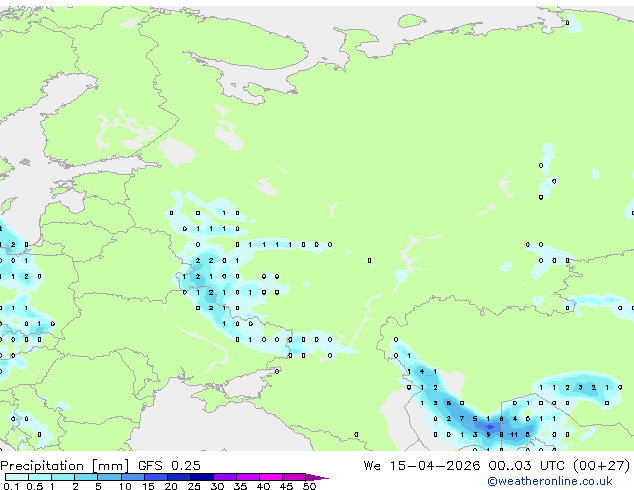Click the '9' precipitation value on the map

(x=488, y=435)
